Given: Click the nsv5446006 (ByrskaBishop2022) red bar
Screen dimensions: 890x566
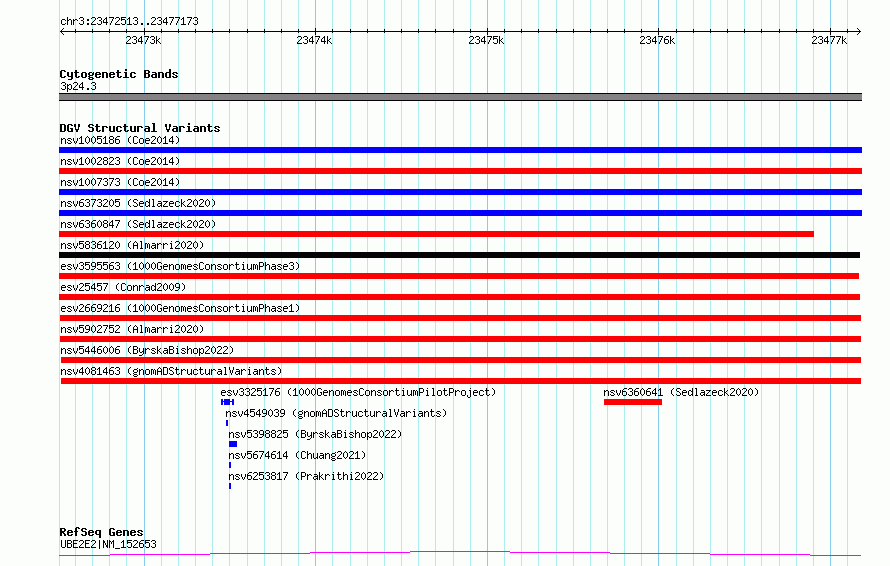Looking at the screenshot, I should (x=461, y=360).
